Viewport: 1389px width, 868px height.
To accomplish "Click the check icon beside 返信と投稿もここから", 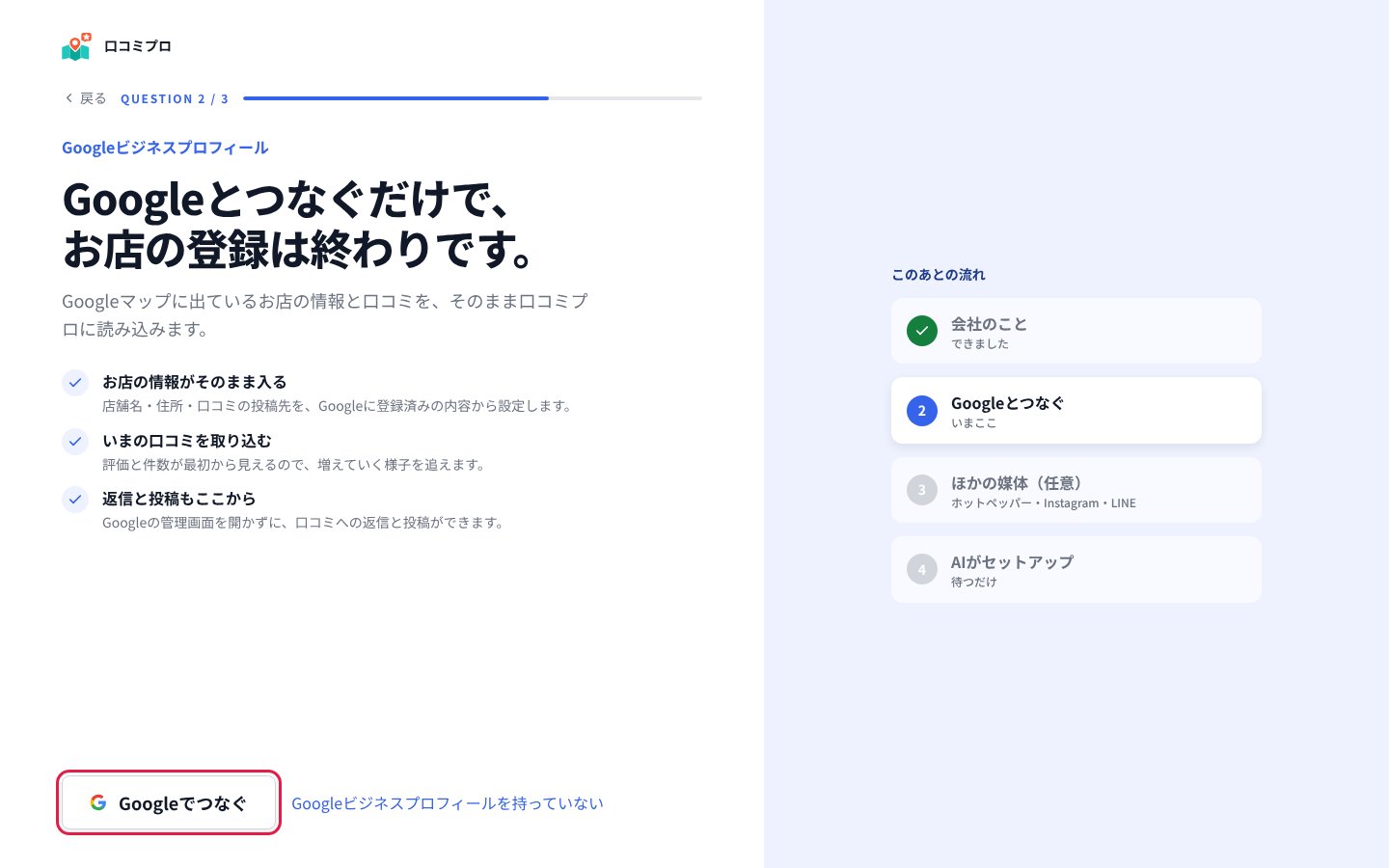I will pyautogui.click(x=75, y=500).
